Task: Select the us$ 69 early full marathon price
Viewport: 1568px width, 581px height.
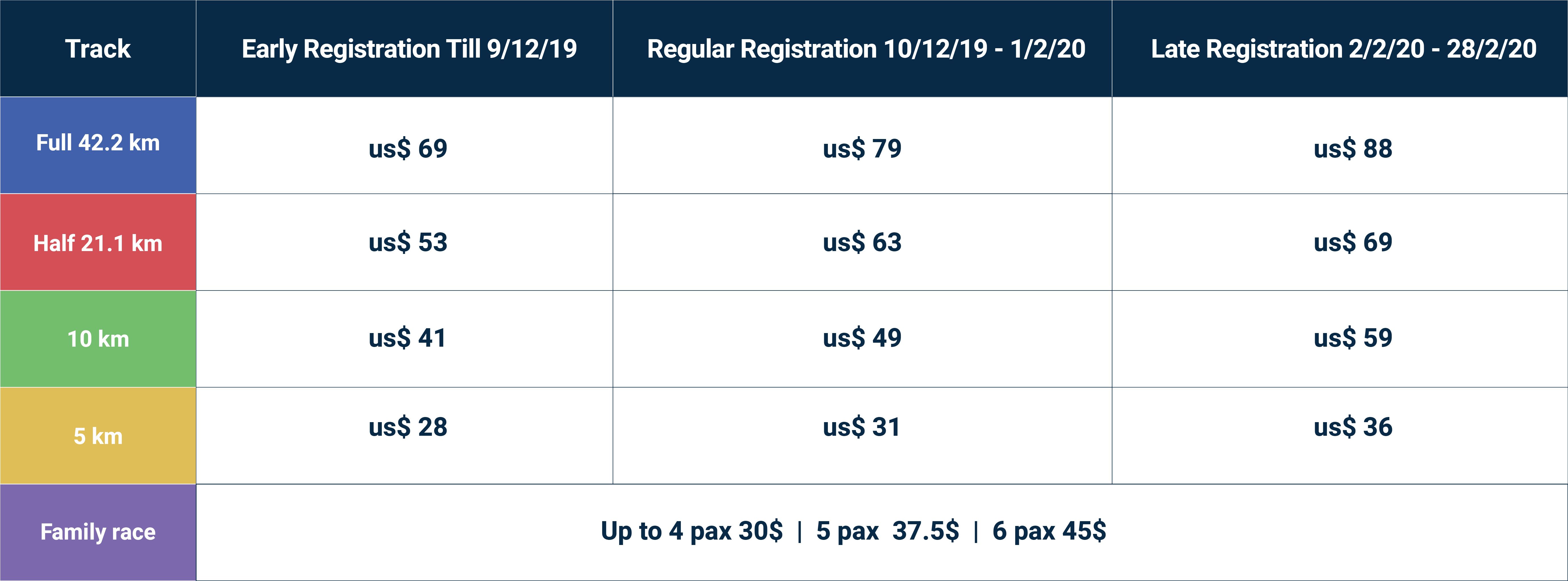Action: 408,148
